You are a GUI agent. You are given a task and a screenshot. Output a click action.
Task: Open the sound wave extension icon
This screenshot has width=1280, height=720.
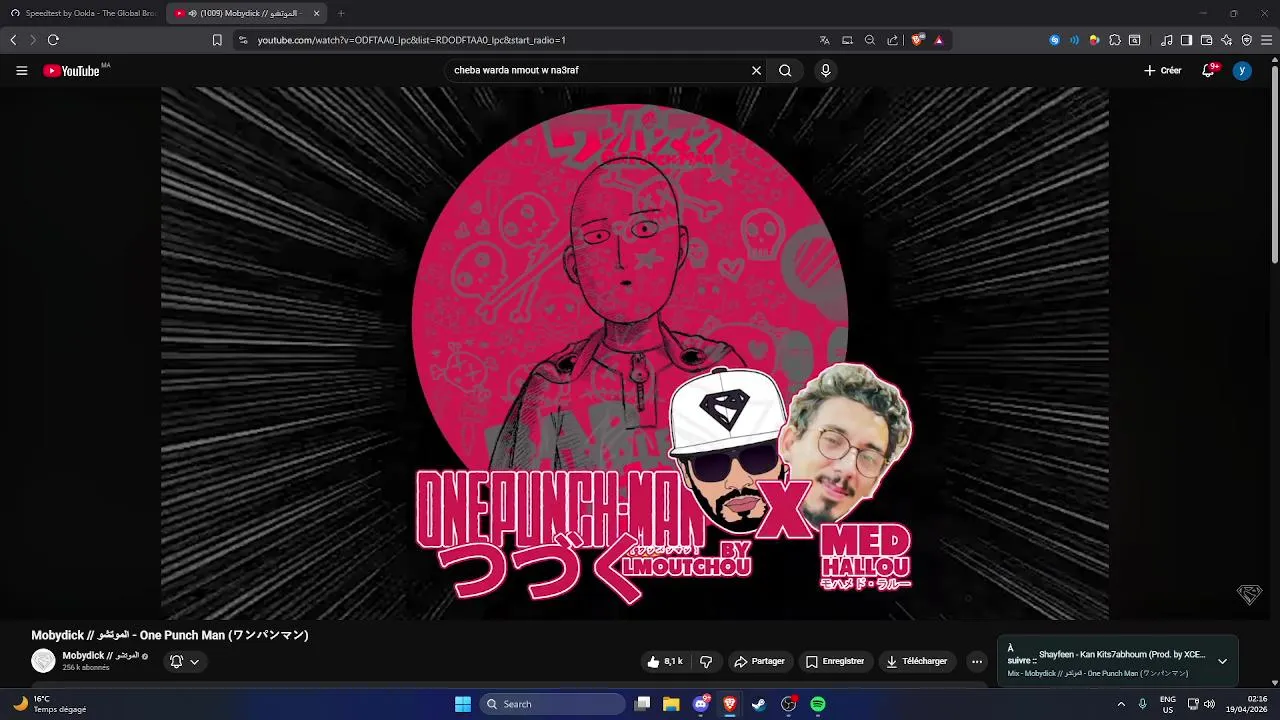pyautogui.click(x=1074, y=40)
